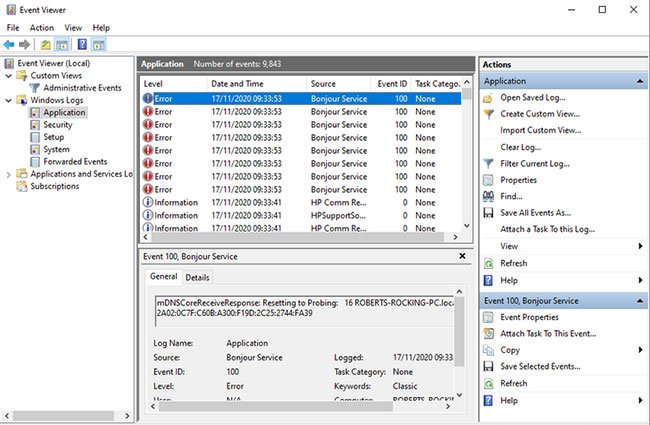Open the Copy submenu arrow in Actions
This screenshot has width=650, height=425.
pyautogui.click(x=640, y=350)
